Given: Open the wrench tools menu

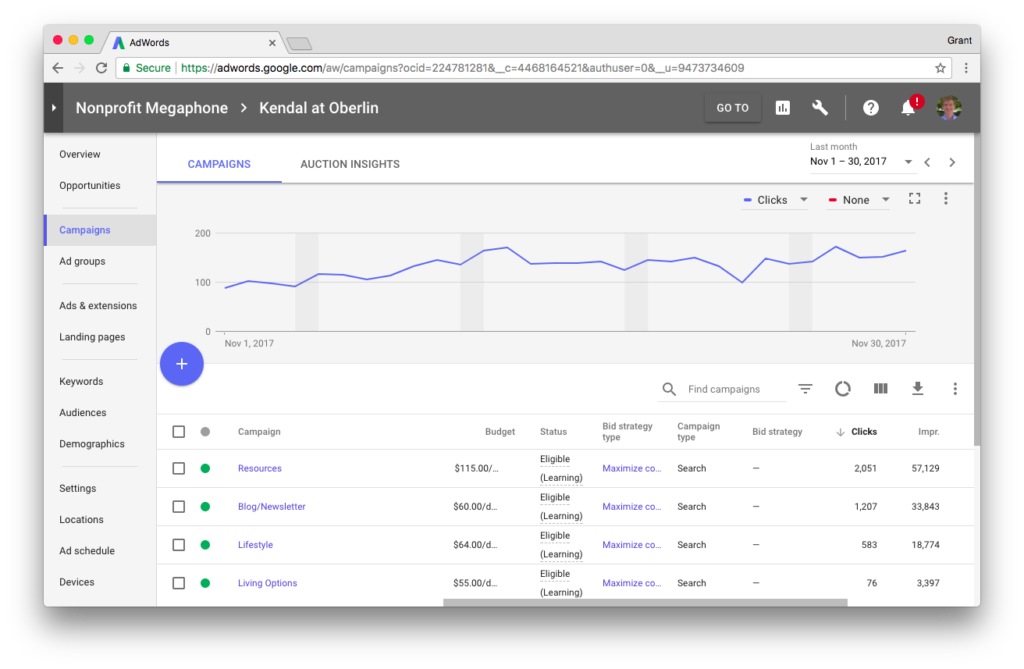Looking at the screenshot, I should click(820, 108).
